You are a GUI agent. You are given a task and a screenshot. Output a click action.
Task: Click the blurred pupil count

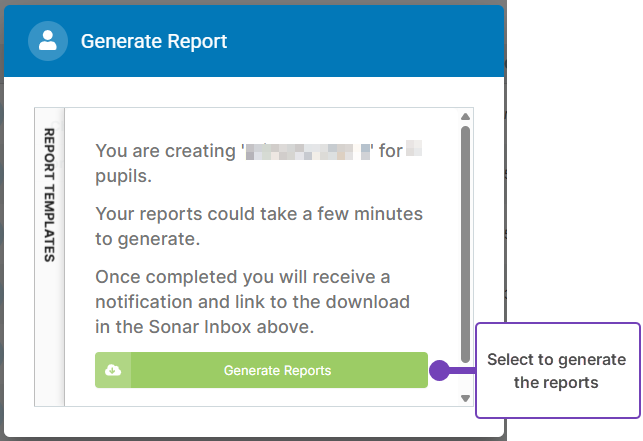point(415,152)
